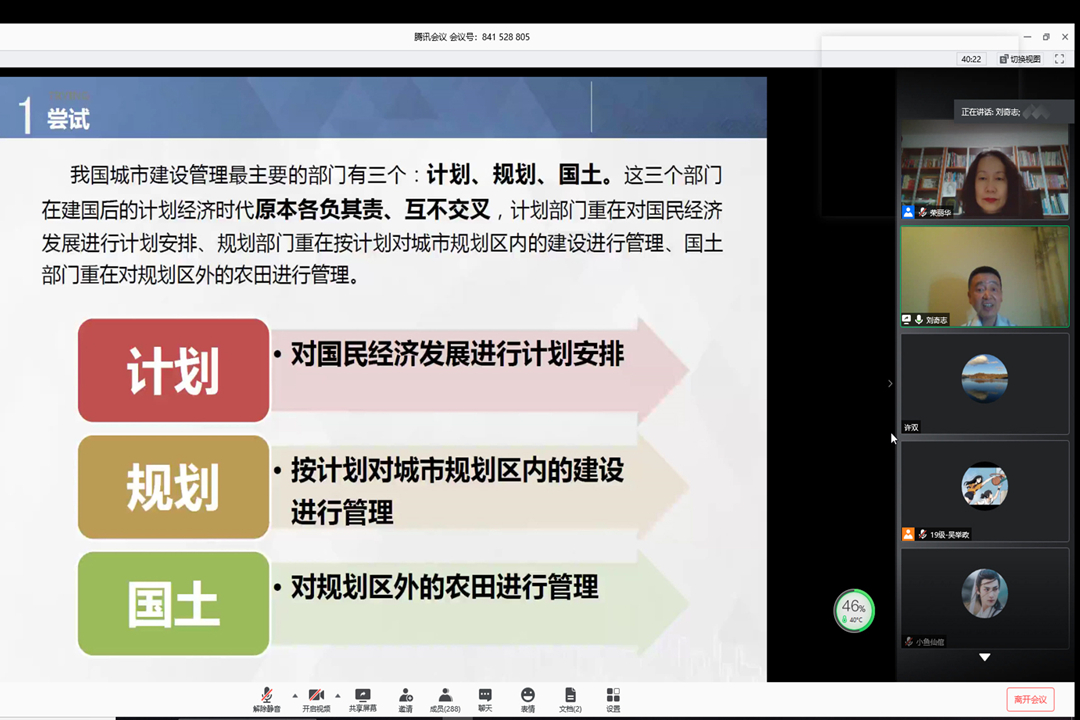Open the 聊天 chat panel
The width and height of the screenshot is (1080, 720).
[x=485, y=698]
